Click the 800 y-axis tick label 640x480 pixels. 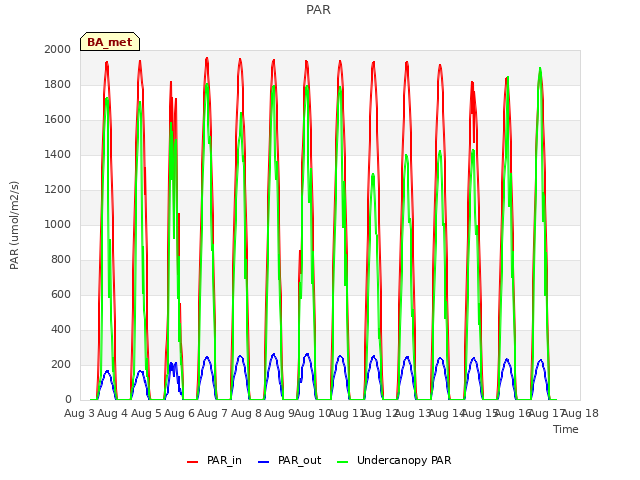61,260
